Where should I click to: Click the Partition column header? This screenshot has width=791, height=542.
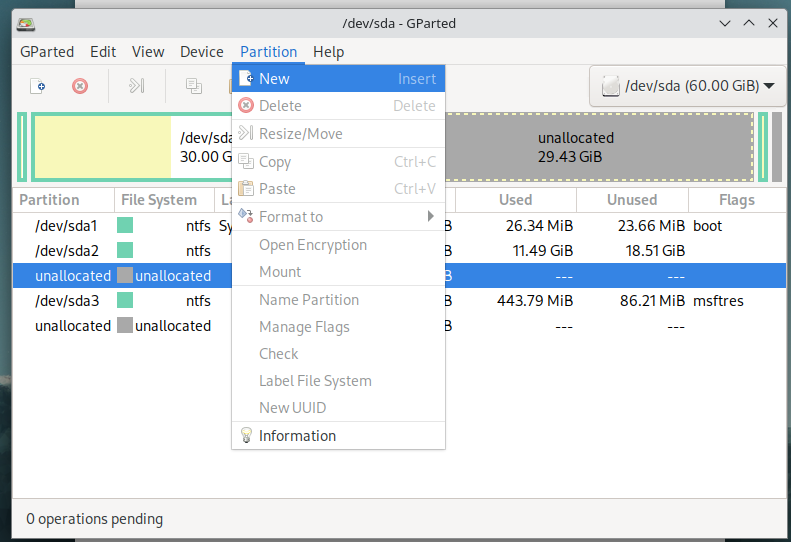[64, 200]
